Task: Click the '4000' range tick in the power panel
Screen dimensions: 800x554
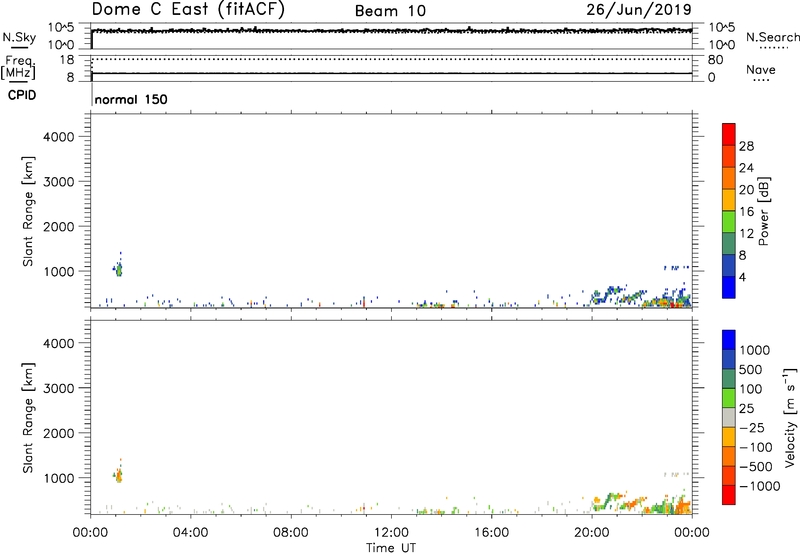Action: [x=59, y=137]
